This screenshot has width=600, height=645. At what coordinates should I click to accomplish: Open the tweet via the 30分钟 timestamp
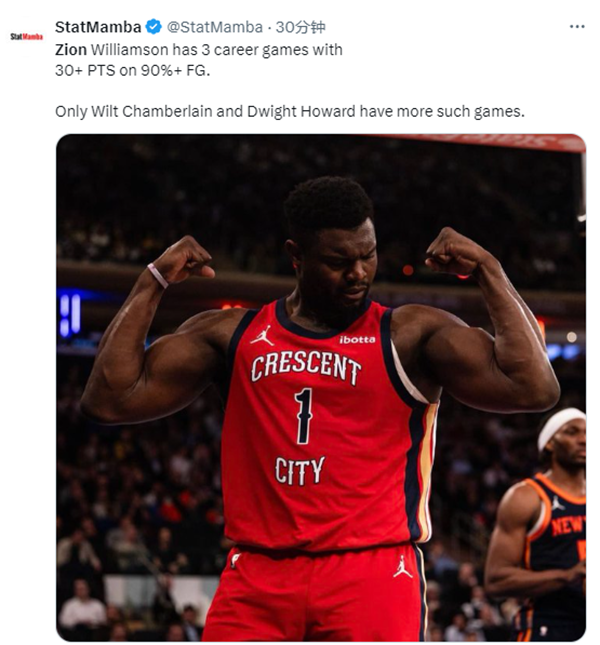(300, 27)
